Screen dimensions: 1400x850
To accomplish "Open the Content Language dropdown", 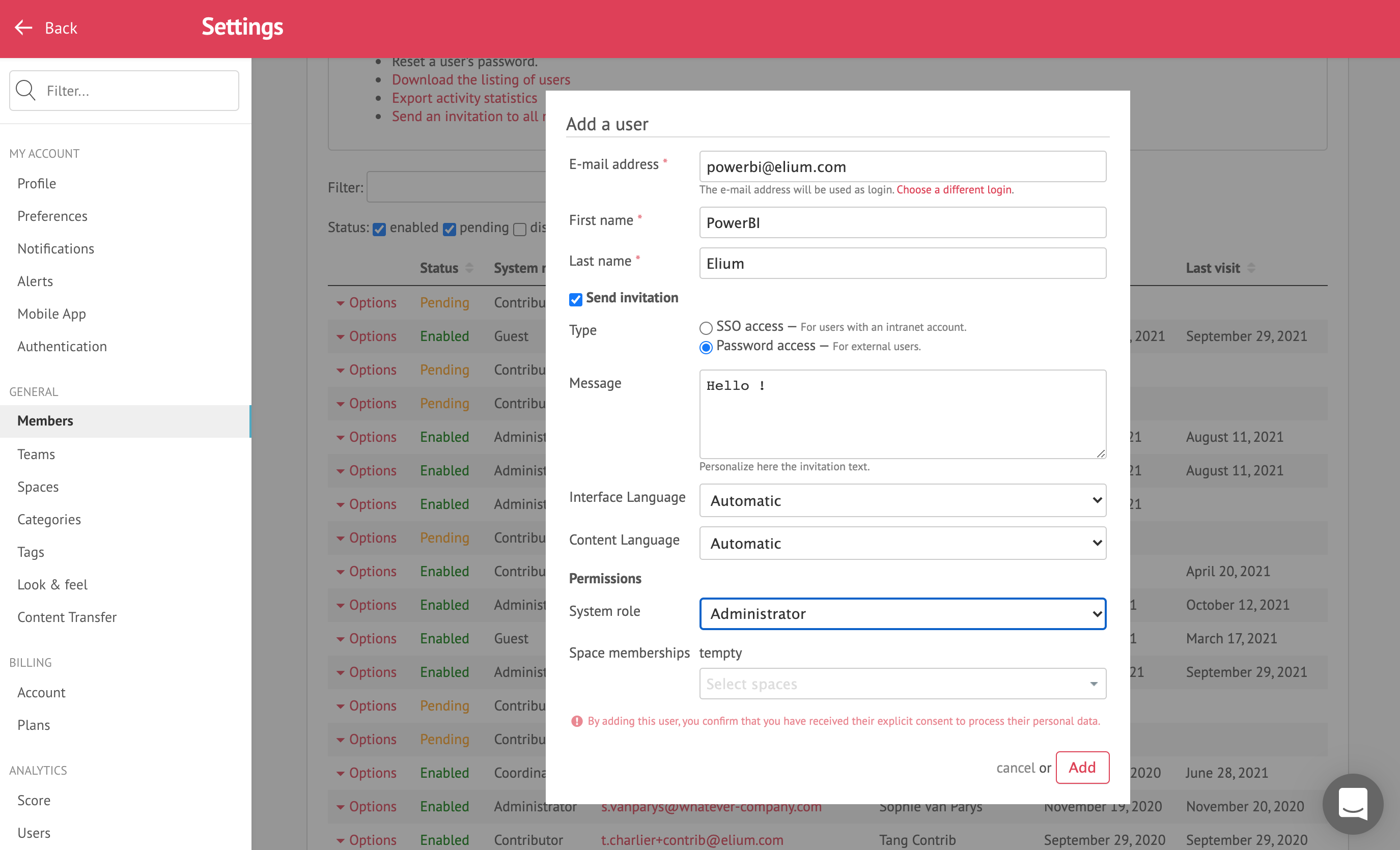I will 902,543.
